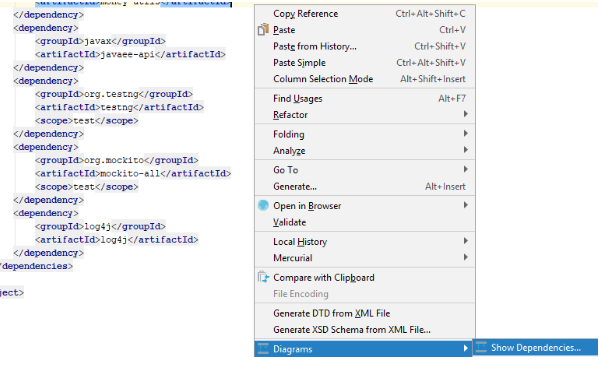
Task: Expand the Go To submenu arrow
Action: [x=465, y=169]
